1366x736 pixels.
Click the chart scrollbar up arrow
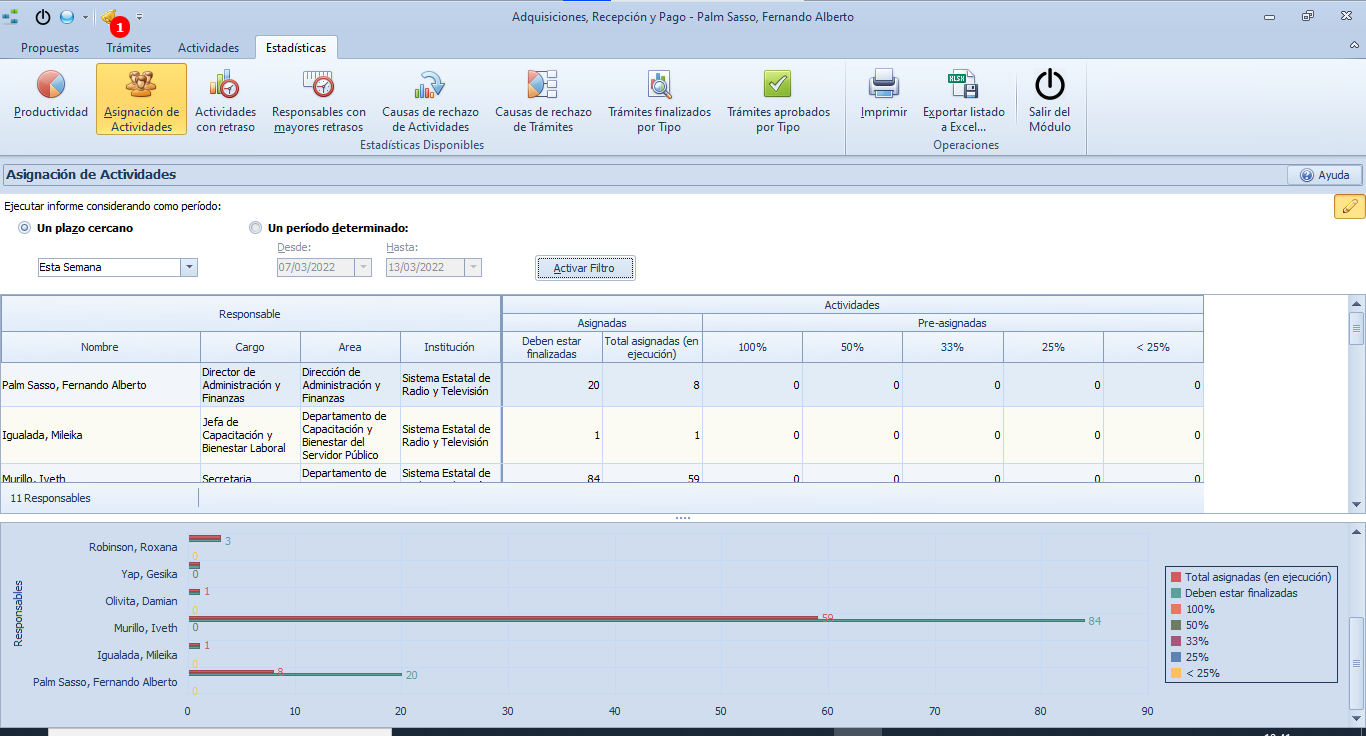pos(1357,531)
